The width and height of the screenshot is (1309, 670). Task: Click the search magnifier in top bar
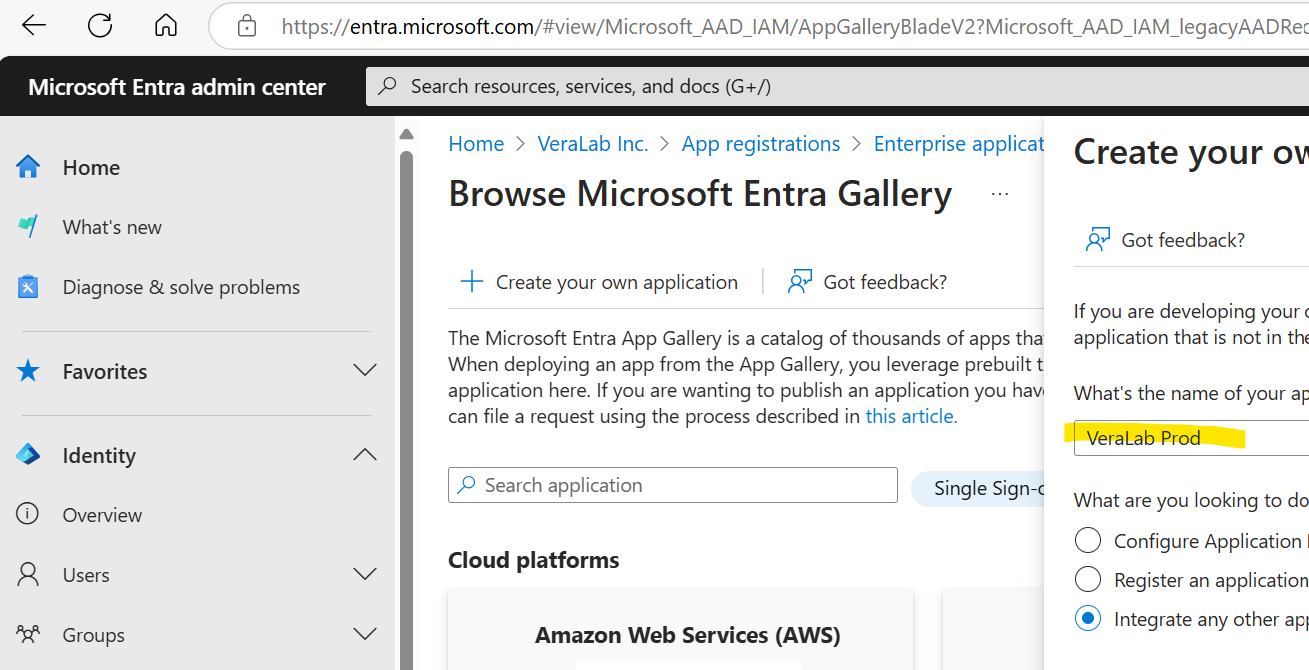(388, 86)
